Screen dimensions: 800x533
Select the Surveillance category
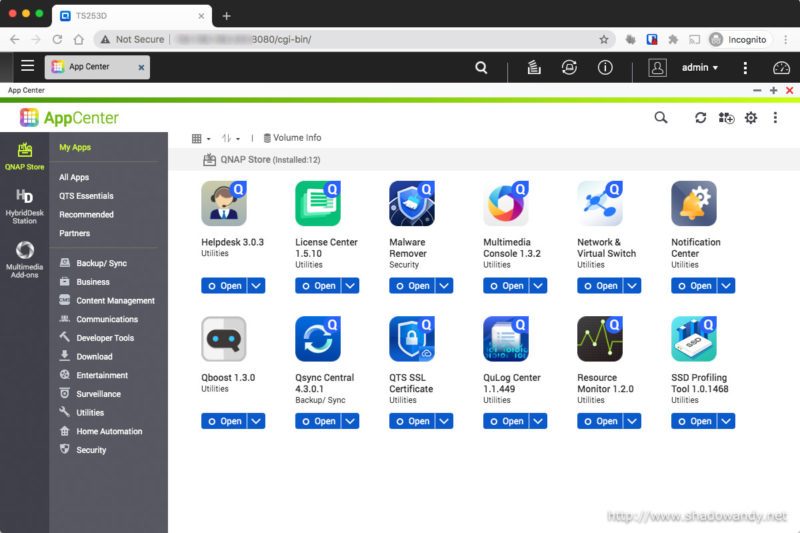tap(98, 394)
